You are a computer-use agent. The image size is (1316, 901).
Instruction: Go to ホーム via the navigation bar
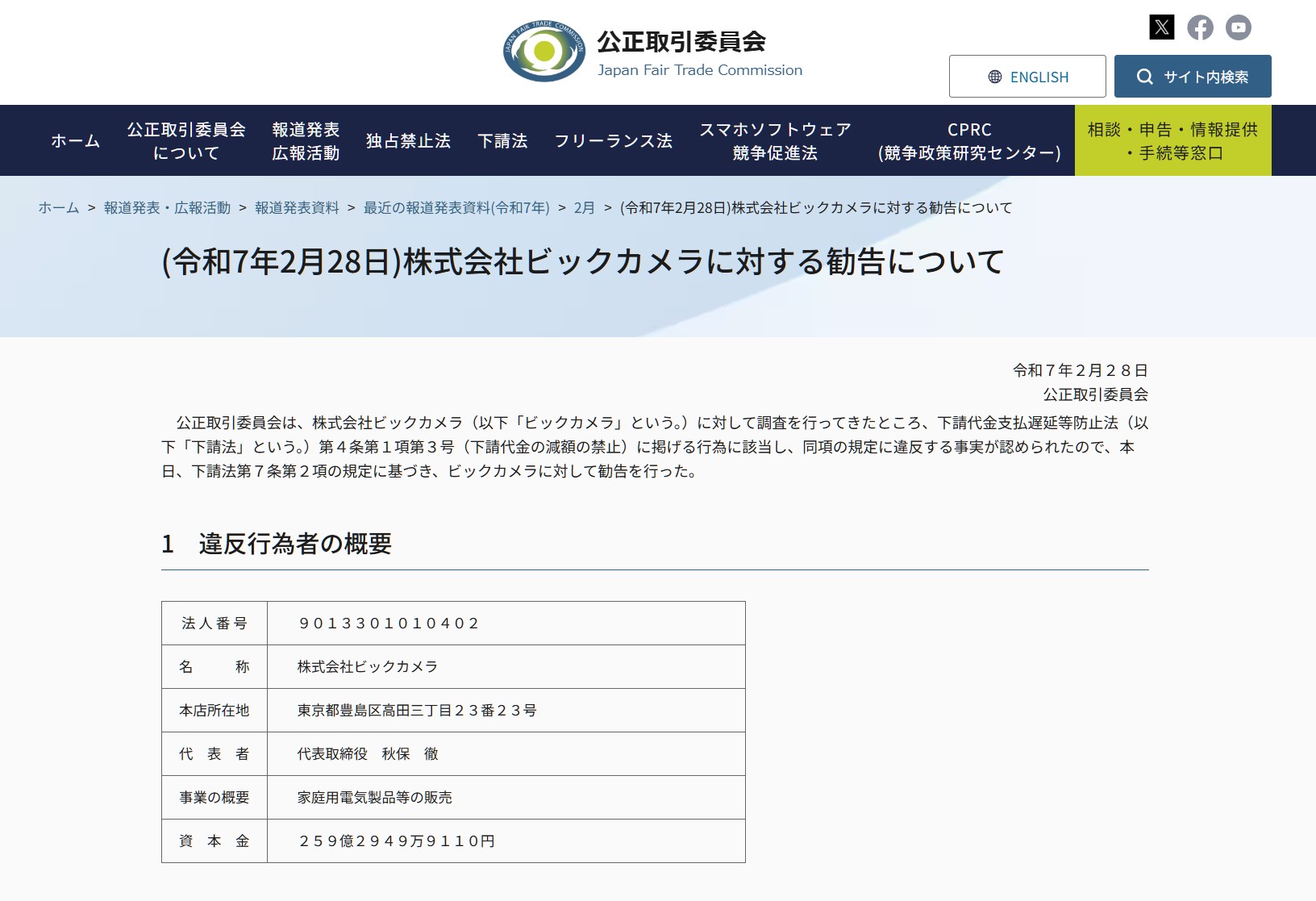(75, 140)
